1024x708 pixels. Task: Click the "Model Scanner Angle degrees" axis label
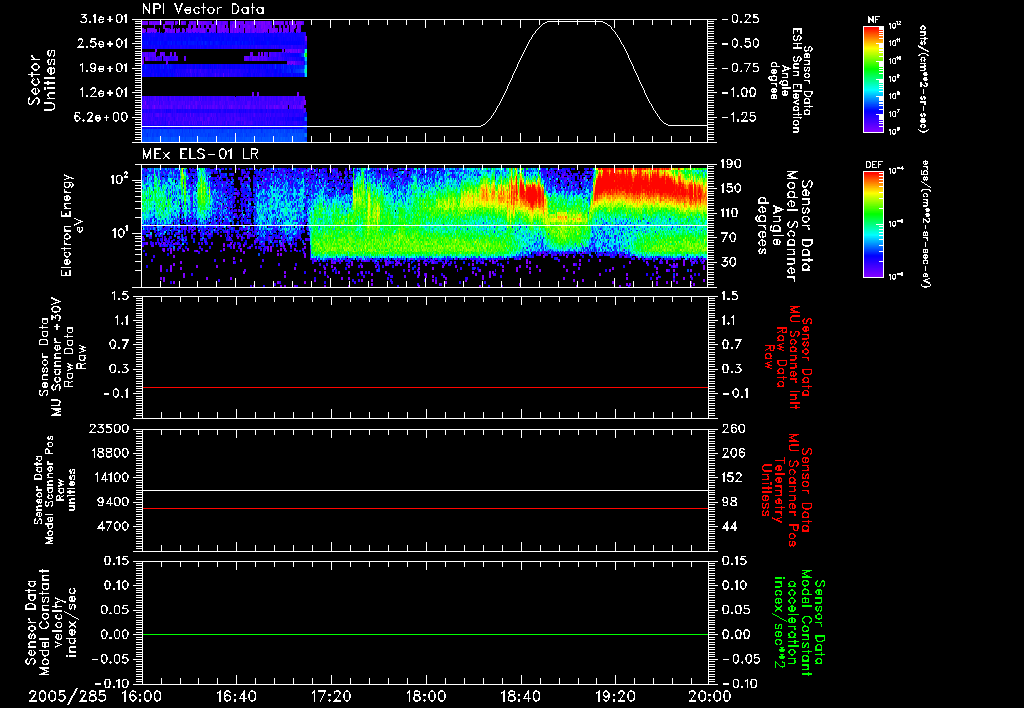783,226
